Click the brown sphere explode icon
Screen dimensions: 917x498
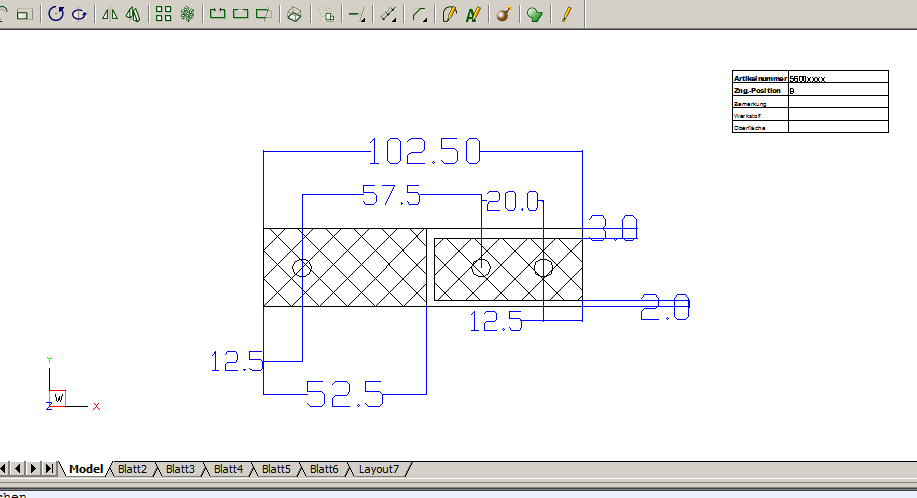tap(504, 14)
